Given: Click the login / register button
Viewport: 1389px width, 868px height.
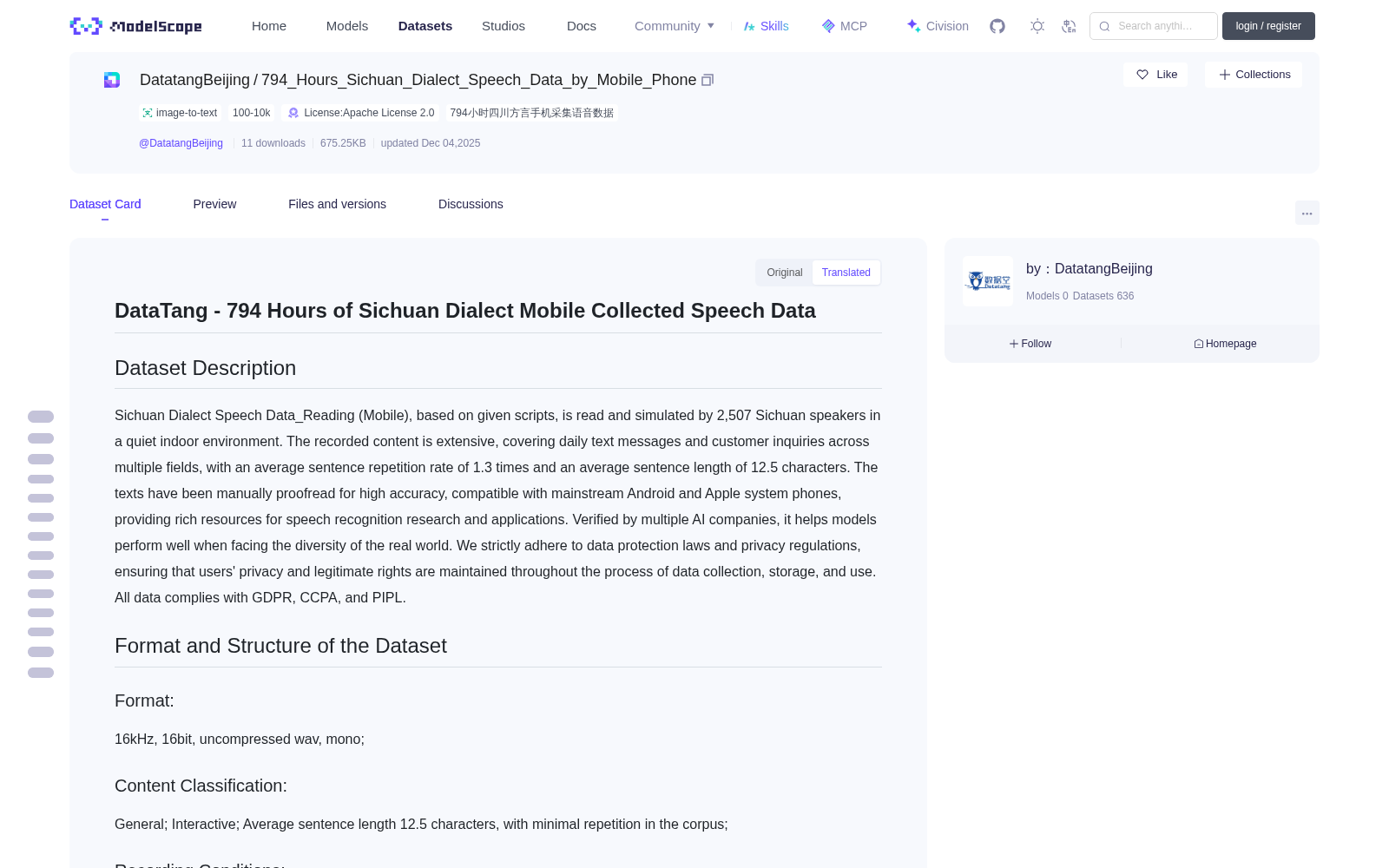Looking at the screenshot, I should [1268, 26].
